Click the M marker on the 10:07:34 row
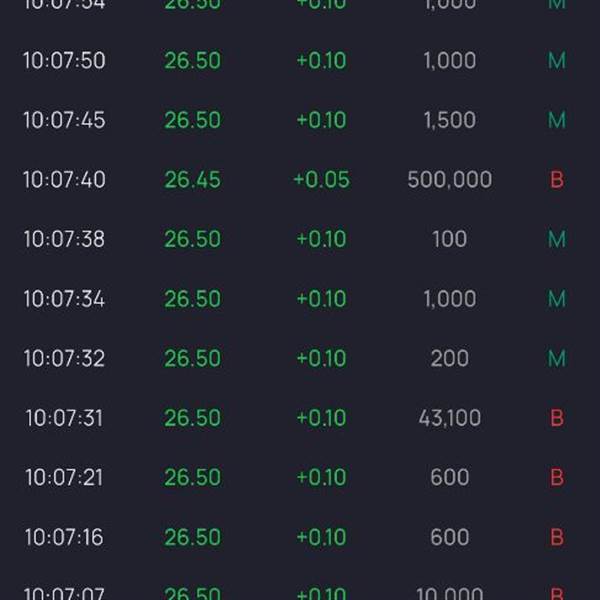The width and height of the screenshot is (600, 600). point(557,298)
